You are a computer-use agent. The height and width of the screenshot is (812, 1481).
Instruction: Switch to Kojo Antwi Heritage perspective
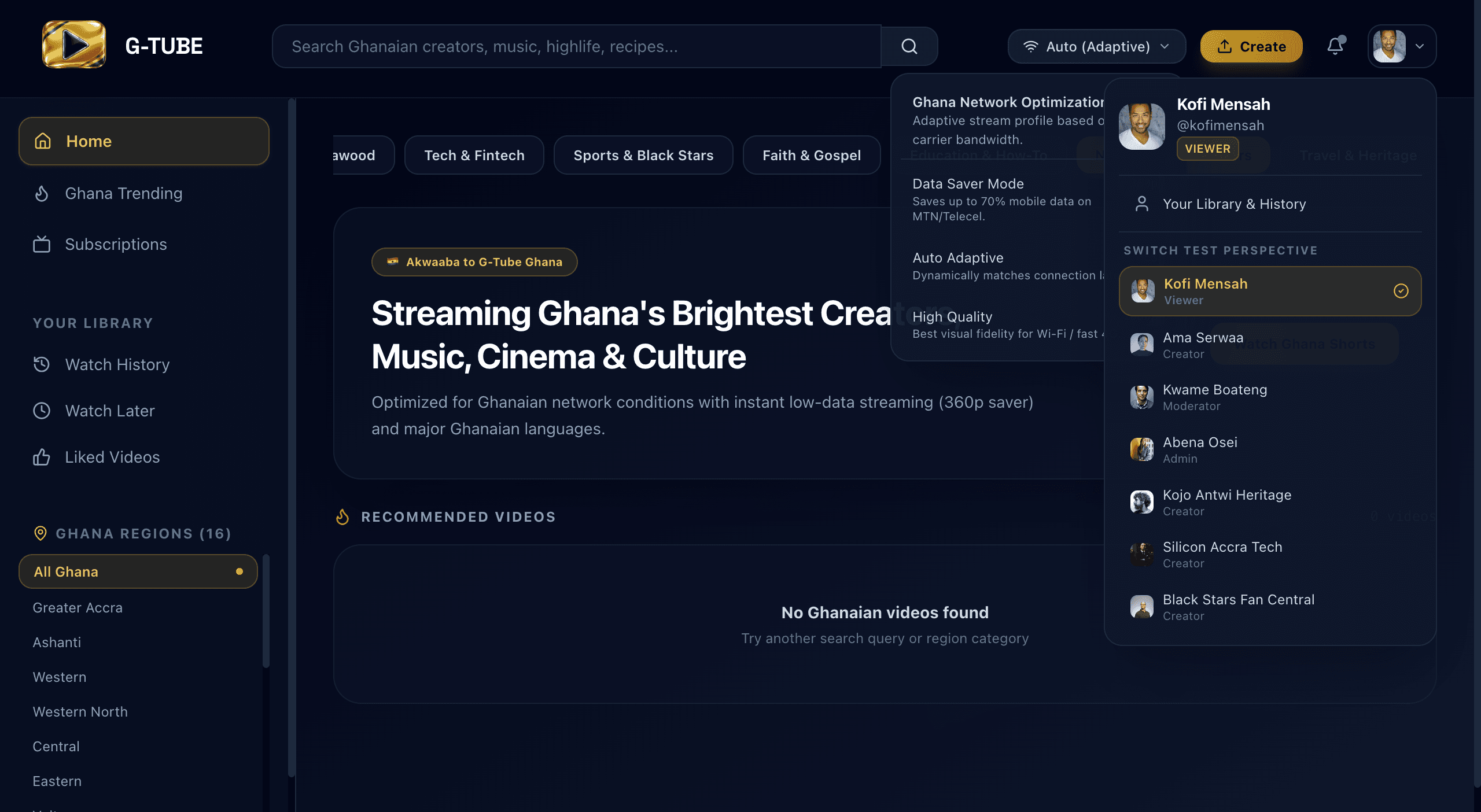click(1270, 502)
